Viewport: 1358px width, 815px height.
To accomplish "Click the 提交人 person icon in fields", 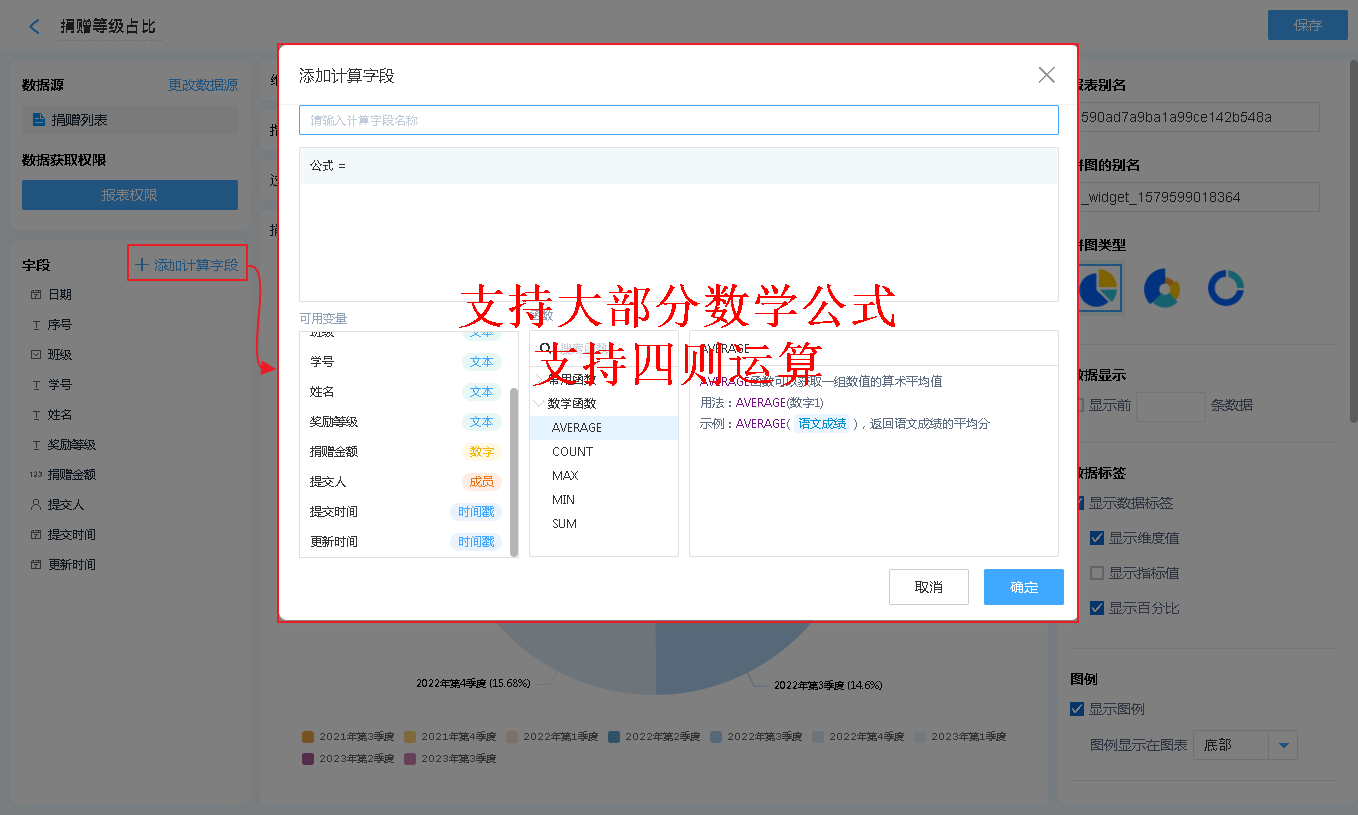I will click(36, 505).
